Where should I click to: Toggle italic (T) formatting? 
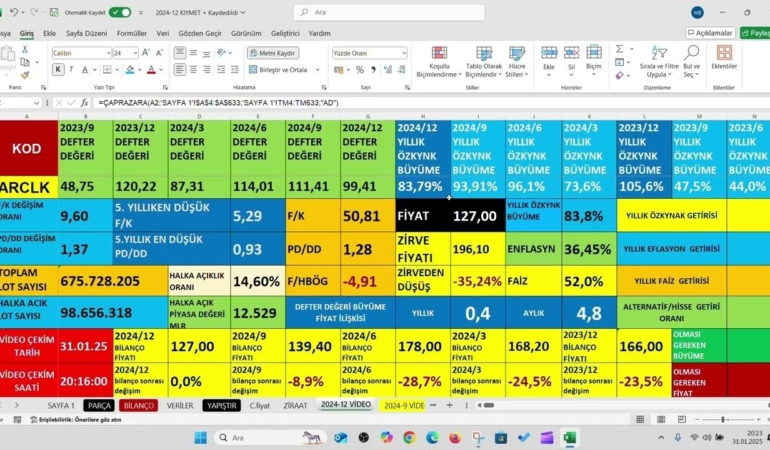click(x=72, y=70)
